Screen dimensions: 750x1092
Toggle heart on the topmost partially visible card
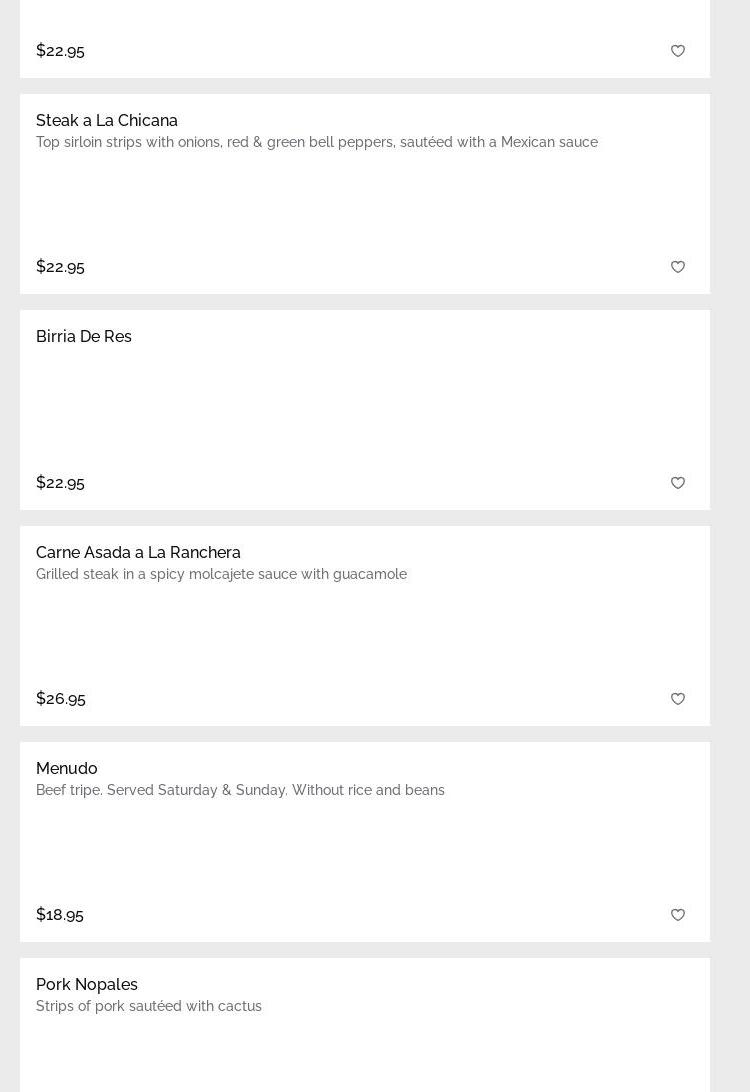click(x=678, y=51)
